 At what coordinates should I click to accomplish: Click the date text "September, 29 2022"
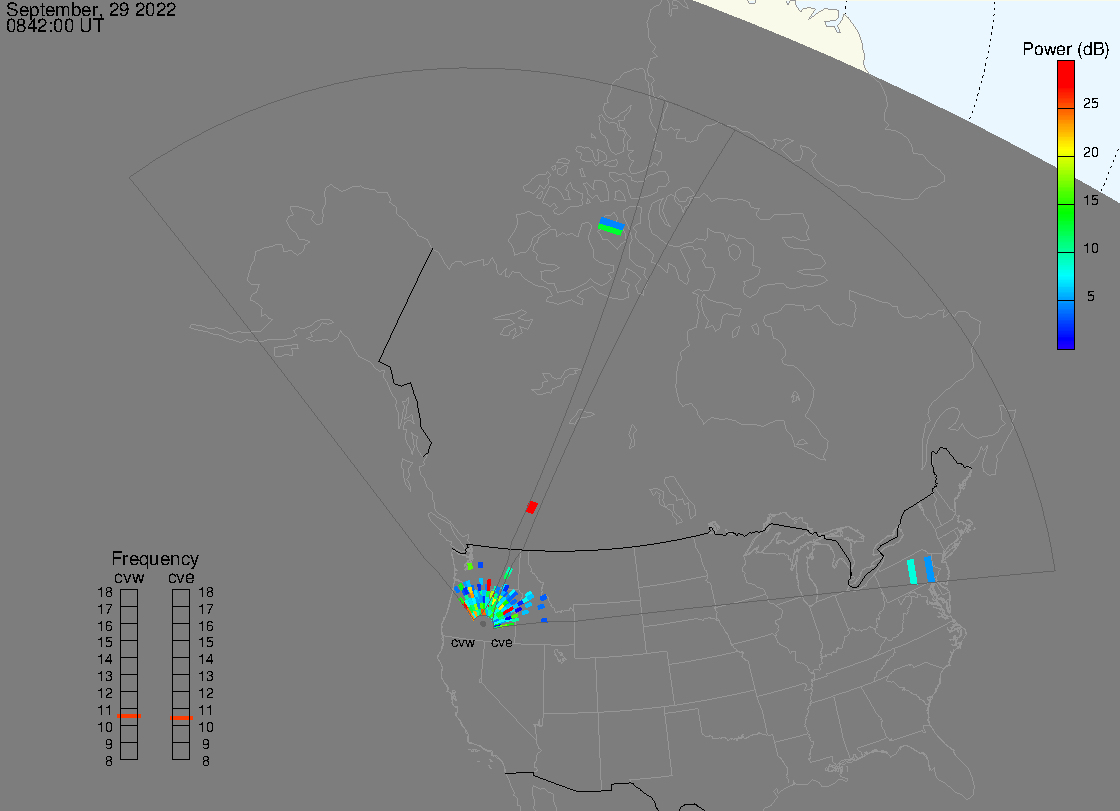coord(91,10)
